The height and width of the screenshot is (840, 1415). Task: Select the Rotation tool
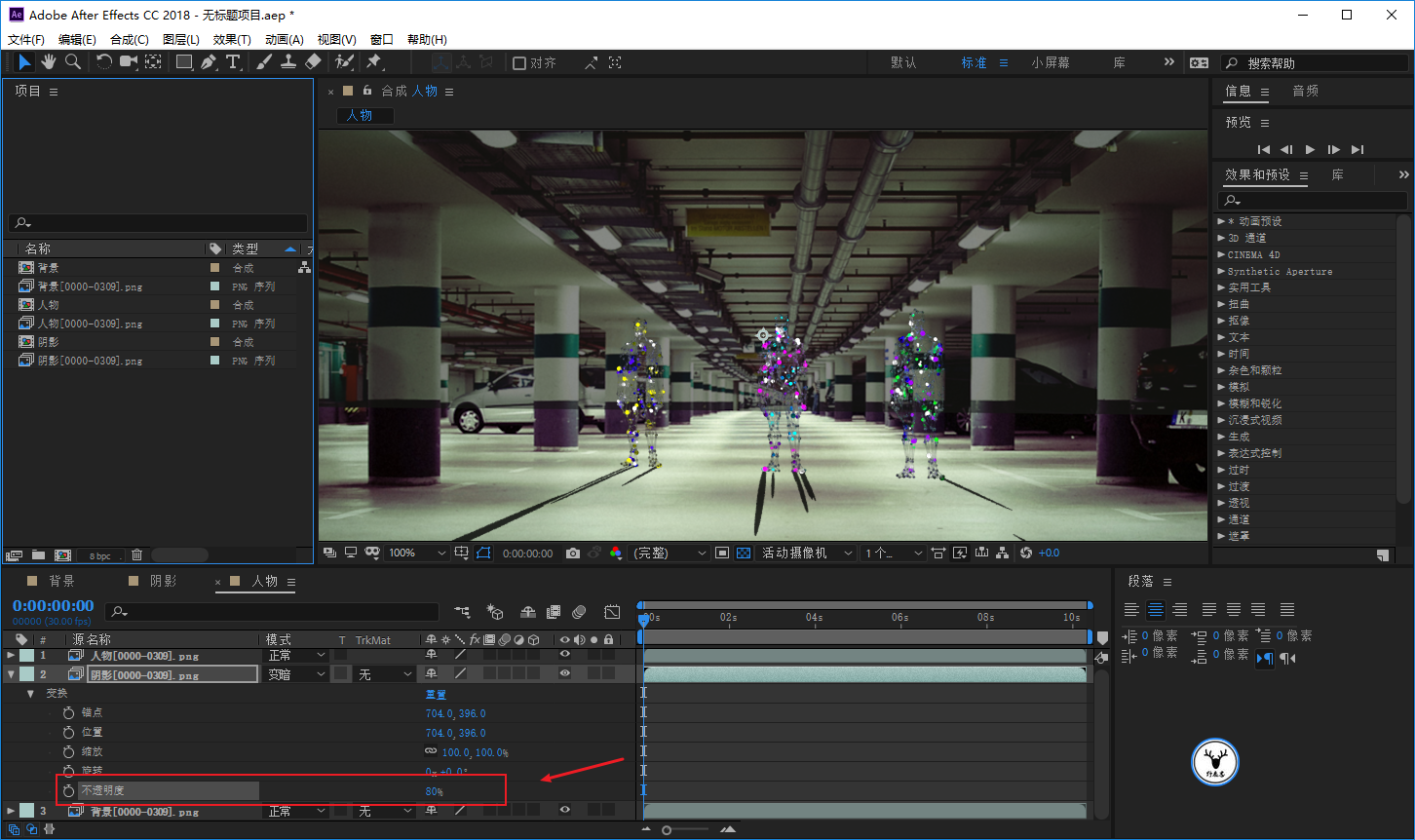point(104,62)
